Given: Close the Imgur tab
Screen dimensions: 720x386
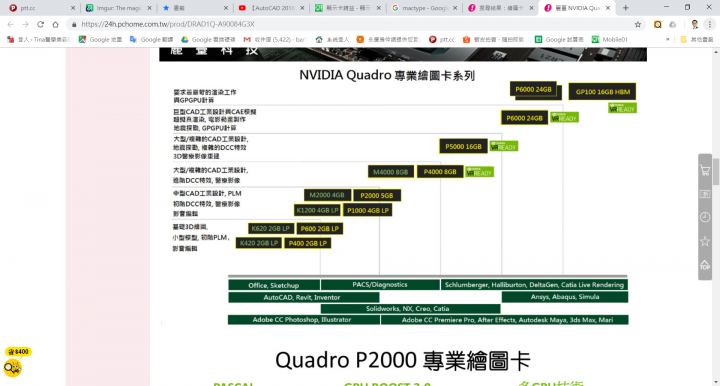Looking at the screenshot, I should (x=149, y=8).
